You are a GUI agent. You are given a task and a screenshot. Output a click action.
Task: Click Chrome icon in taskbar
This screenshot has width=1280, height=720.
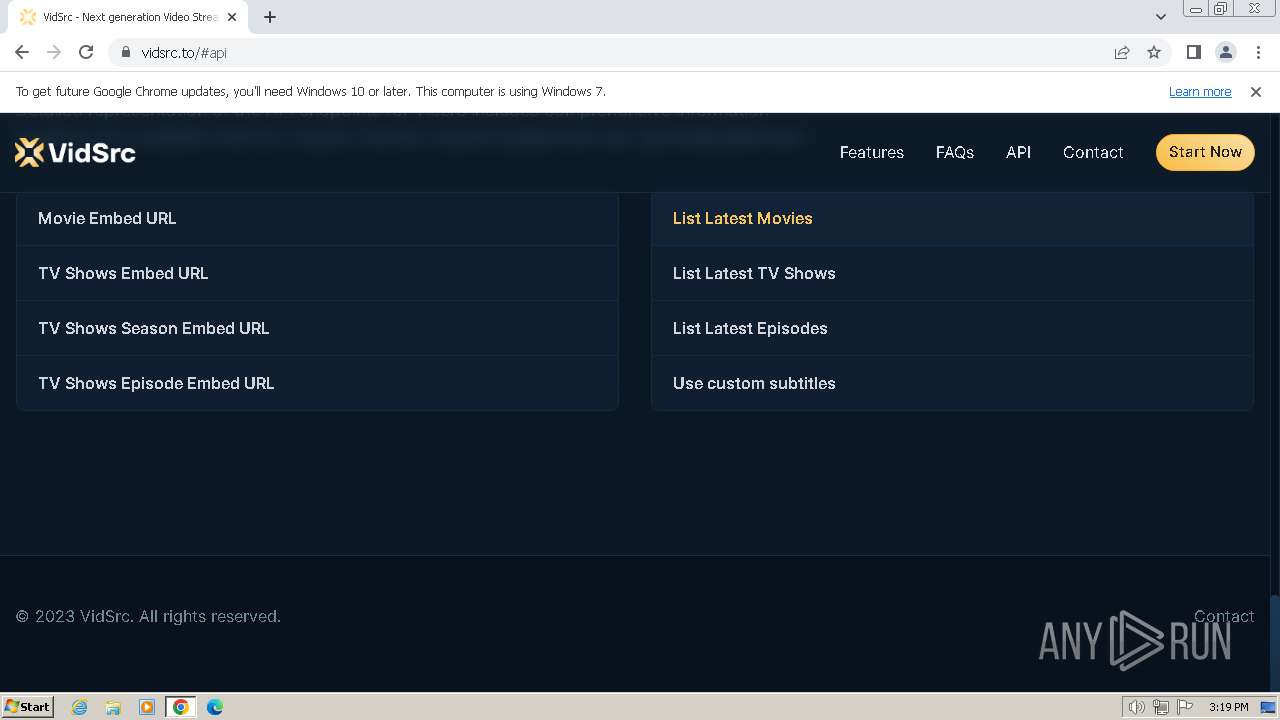[x=181, y=707]
